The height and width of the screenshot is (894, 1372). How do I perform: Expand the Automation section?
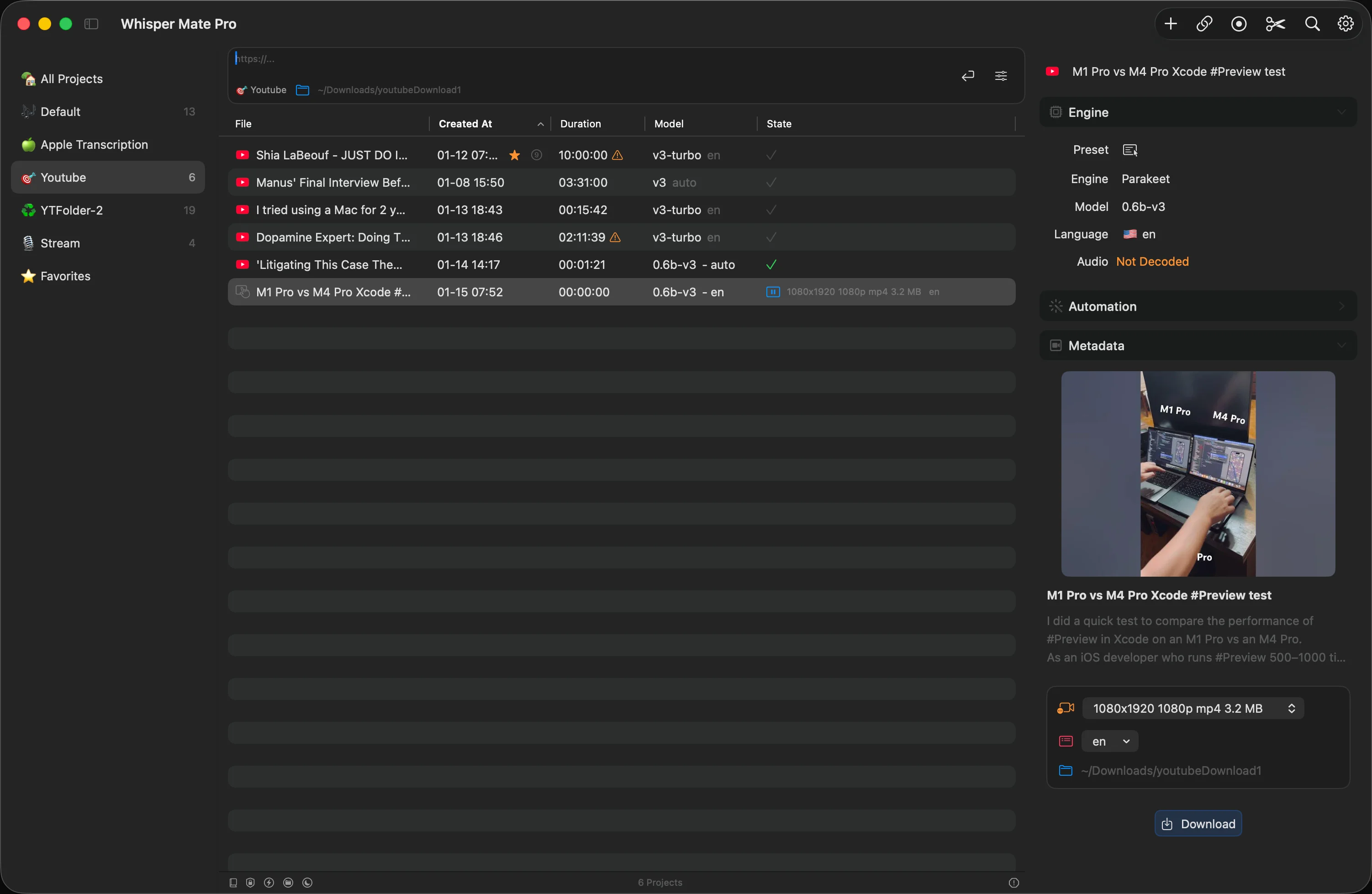coord(1198,306)
